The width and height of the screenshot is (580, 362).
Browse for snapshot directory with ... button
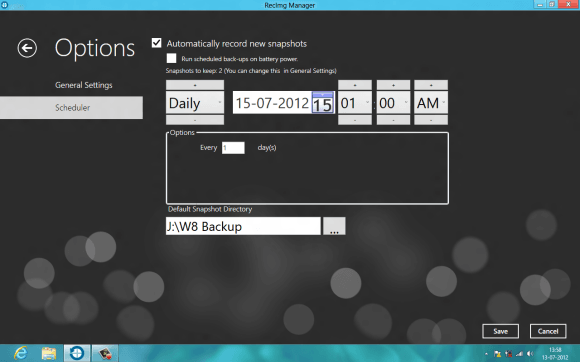point(334,226)
